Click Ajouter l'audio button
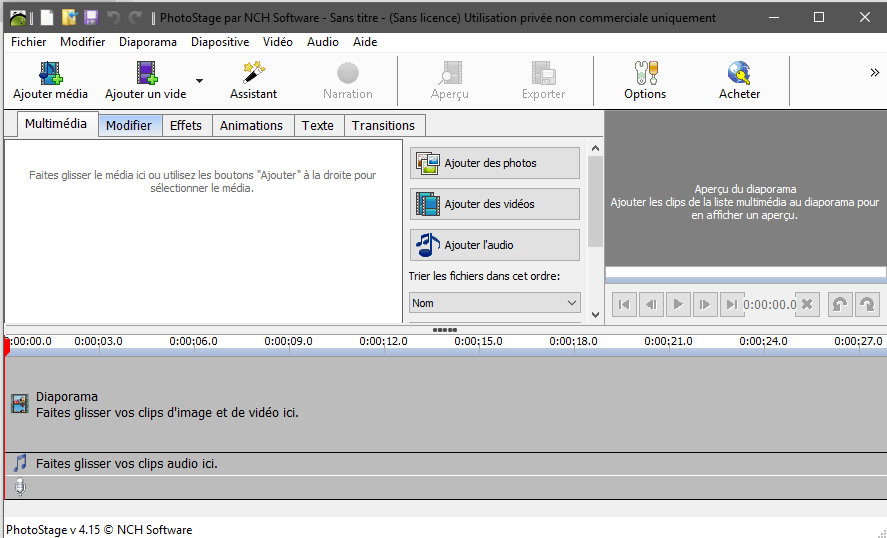The height and width of the screenshot is (538, 887). point(495,245)
